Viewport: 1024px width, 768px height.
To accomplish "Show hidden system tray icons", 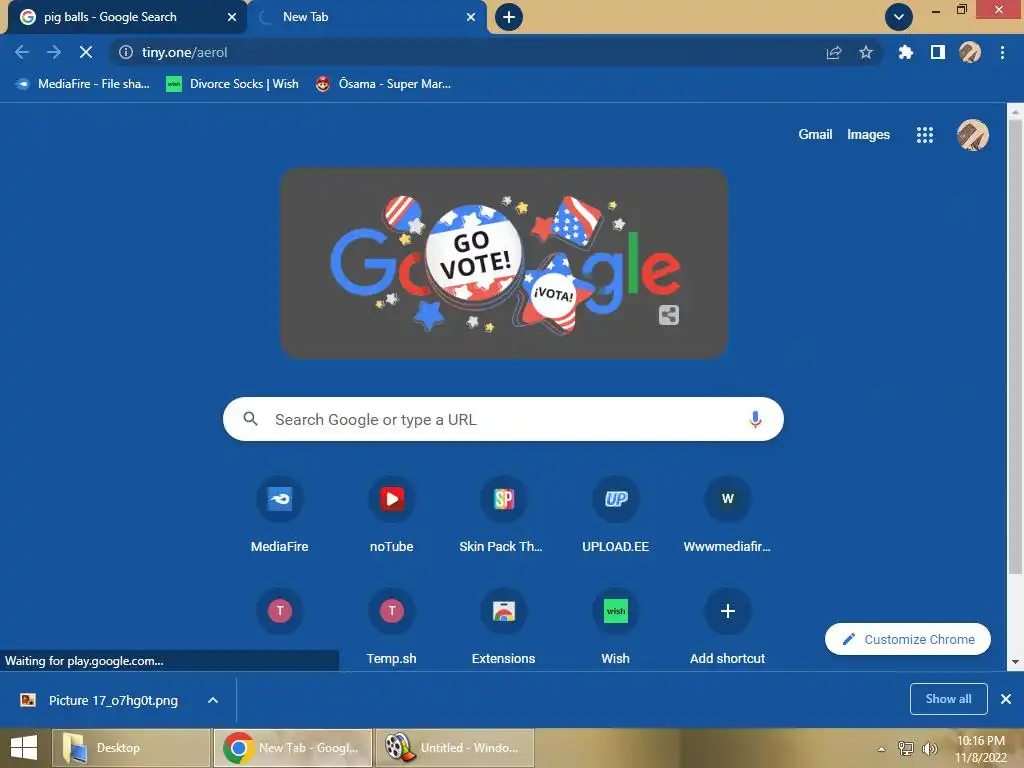I will [882, 749].
